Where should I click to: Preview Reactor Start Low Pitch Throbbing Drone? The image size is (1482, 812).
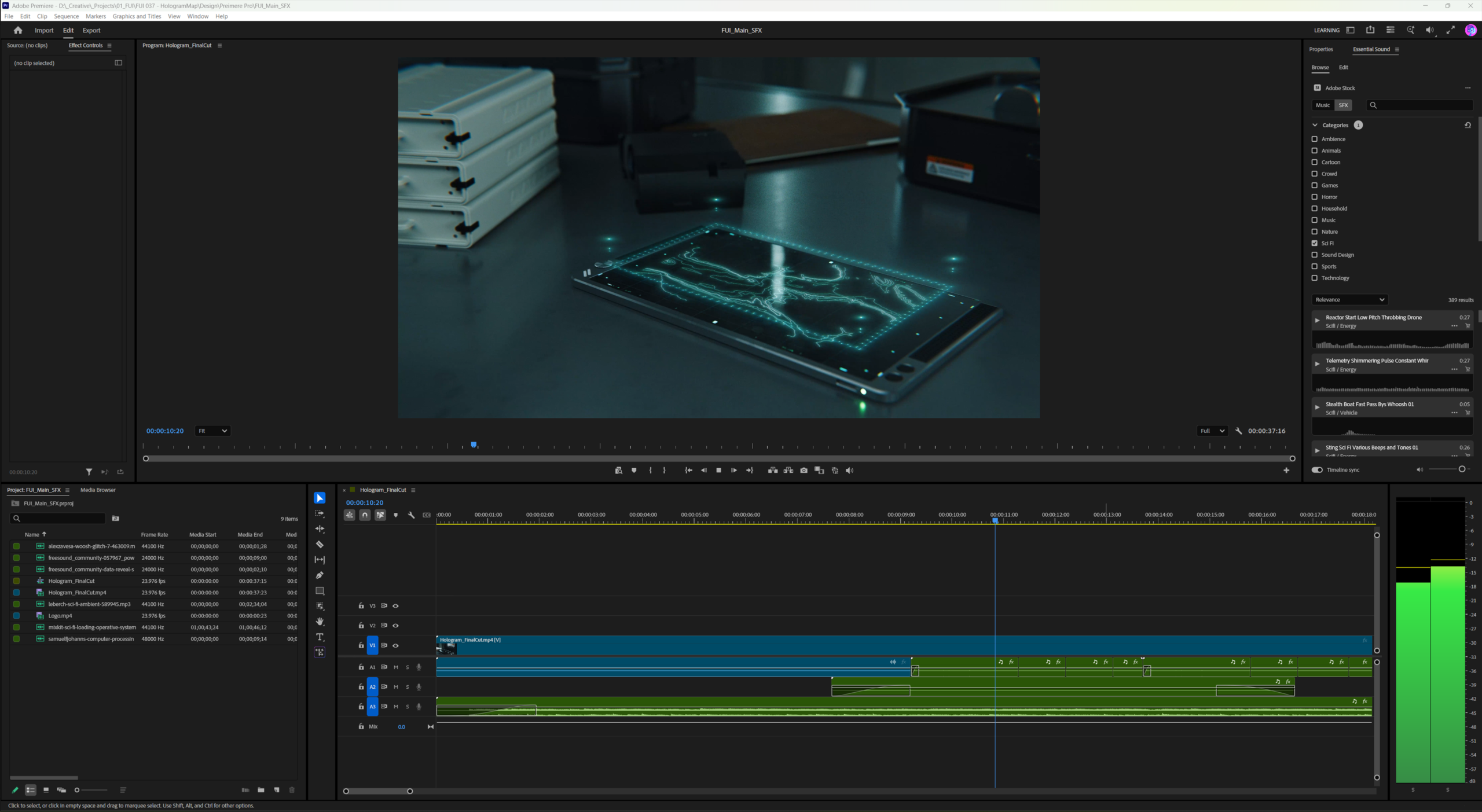1318,320
